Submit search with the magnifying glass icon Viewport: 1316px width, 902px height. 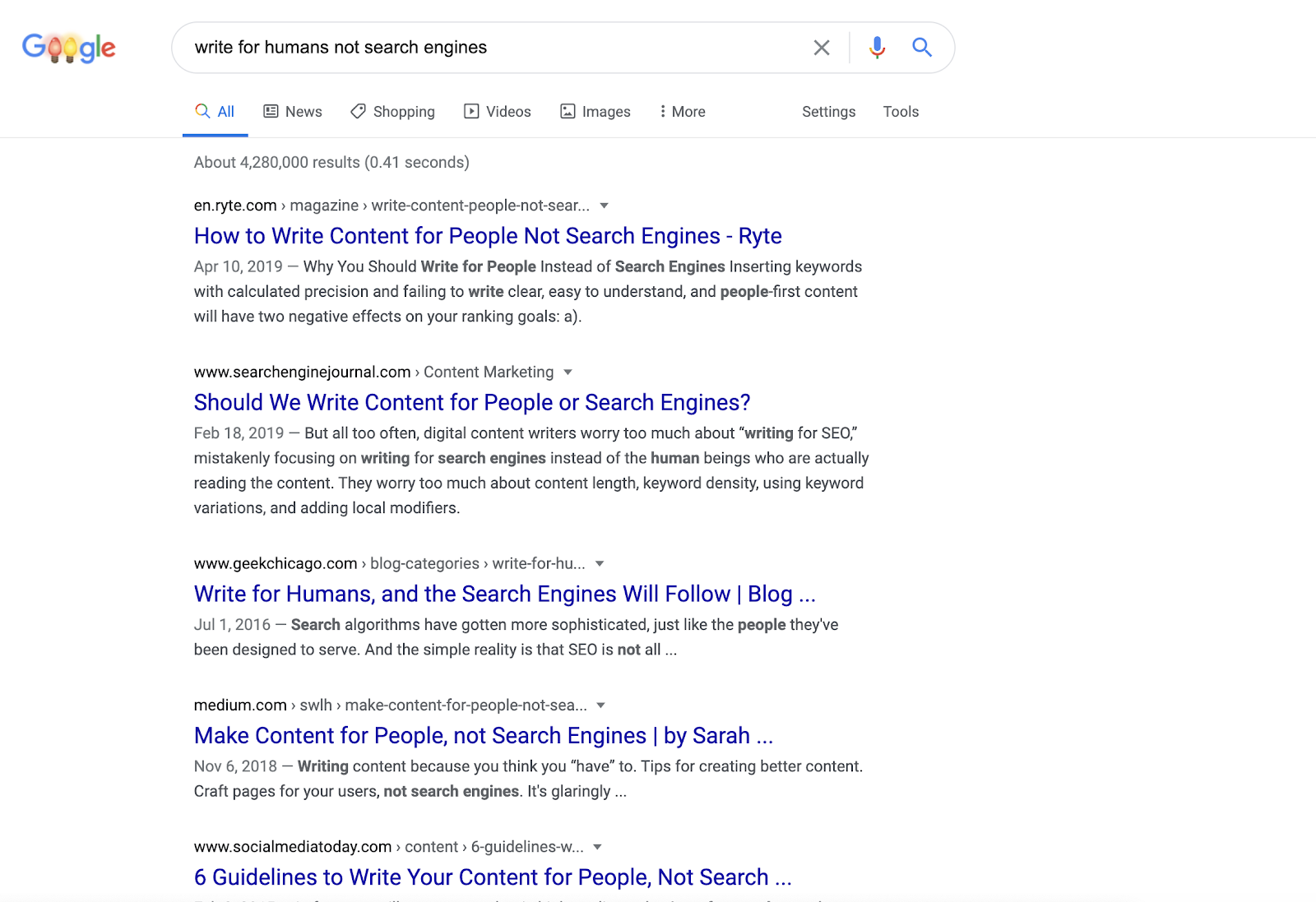pyautogui.click(x=922, y=48)
